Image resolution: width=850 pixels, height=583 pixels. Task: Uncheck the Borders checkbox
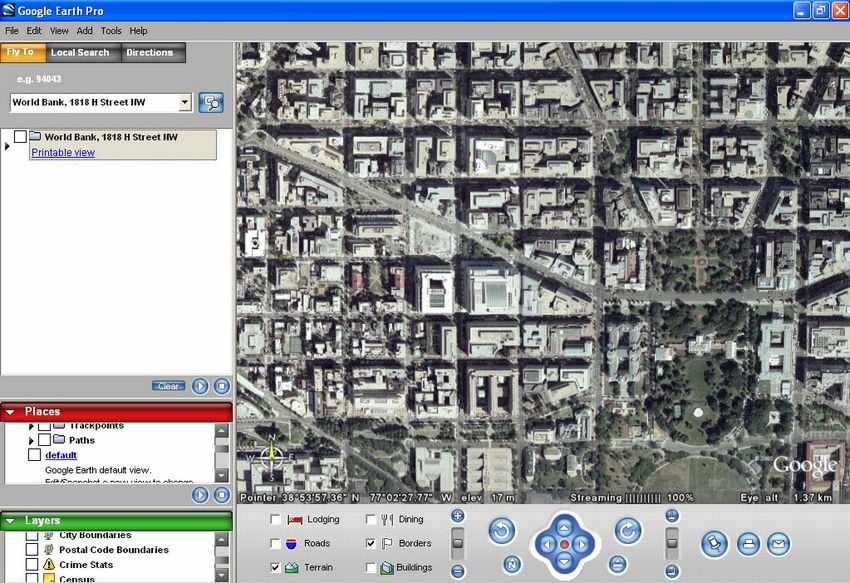pos(371,543)
